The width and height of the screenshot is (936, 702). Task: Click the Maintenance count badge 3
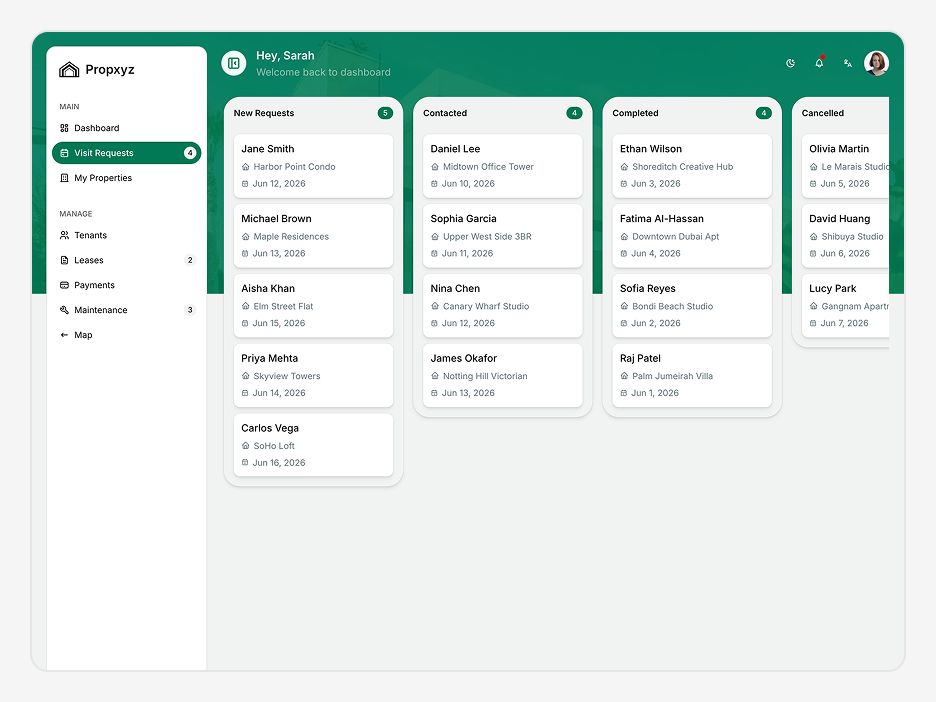tap(190, 310)
